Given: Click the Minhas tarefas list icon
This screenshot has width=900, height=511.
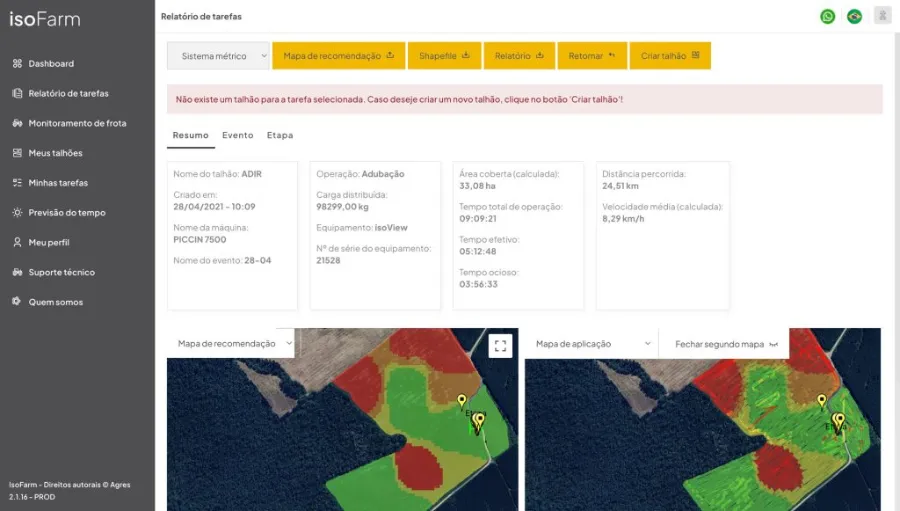Looking at the screenshot, I should tap(17, 183).
